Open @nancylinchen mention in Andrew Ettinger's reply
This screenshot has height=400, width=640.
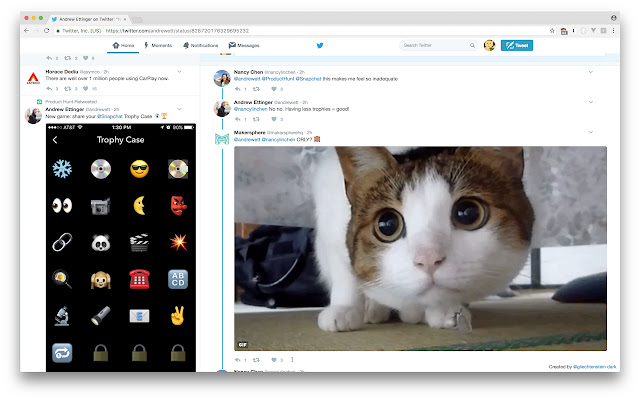pyautogui.click(x=250, y=109)
